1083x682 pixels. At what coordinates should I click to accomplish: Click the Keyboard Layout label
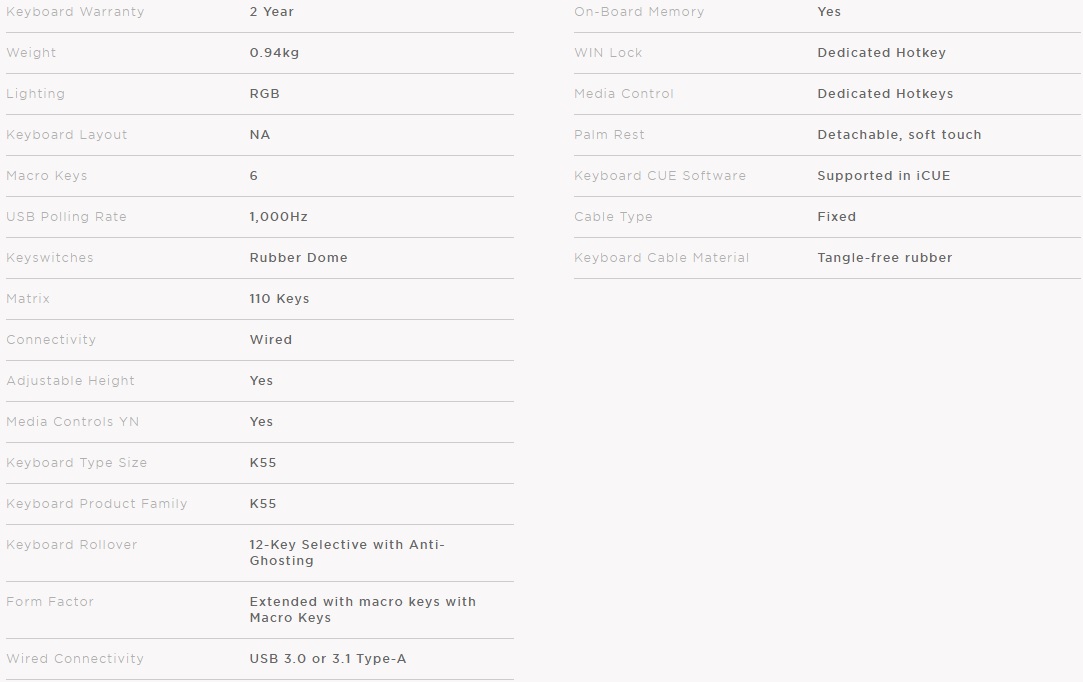pos(67,135)
